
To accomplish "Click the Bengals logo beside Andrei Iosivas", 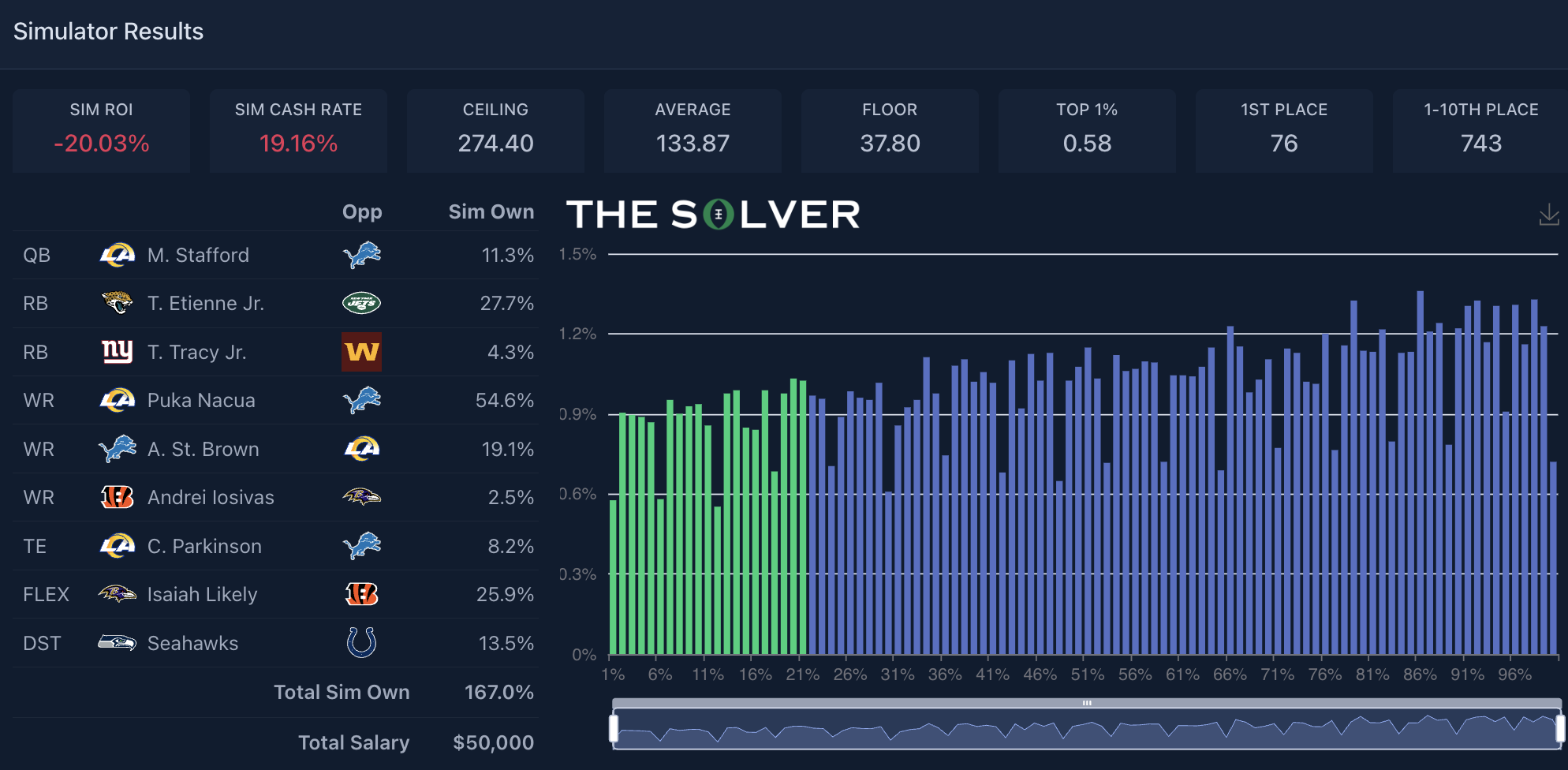I will 117,497.
